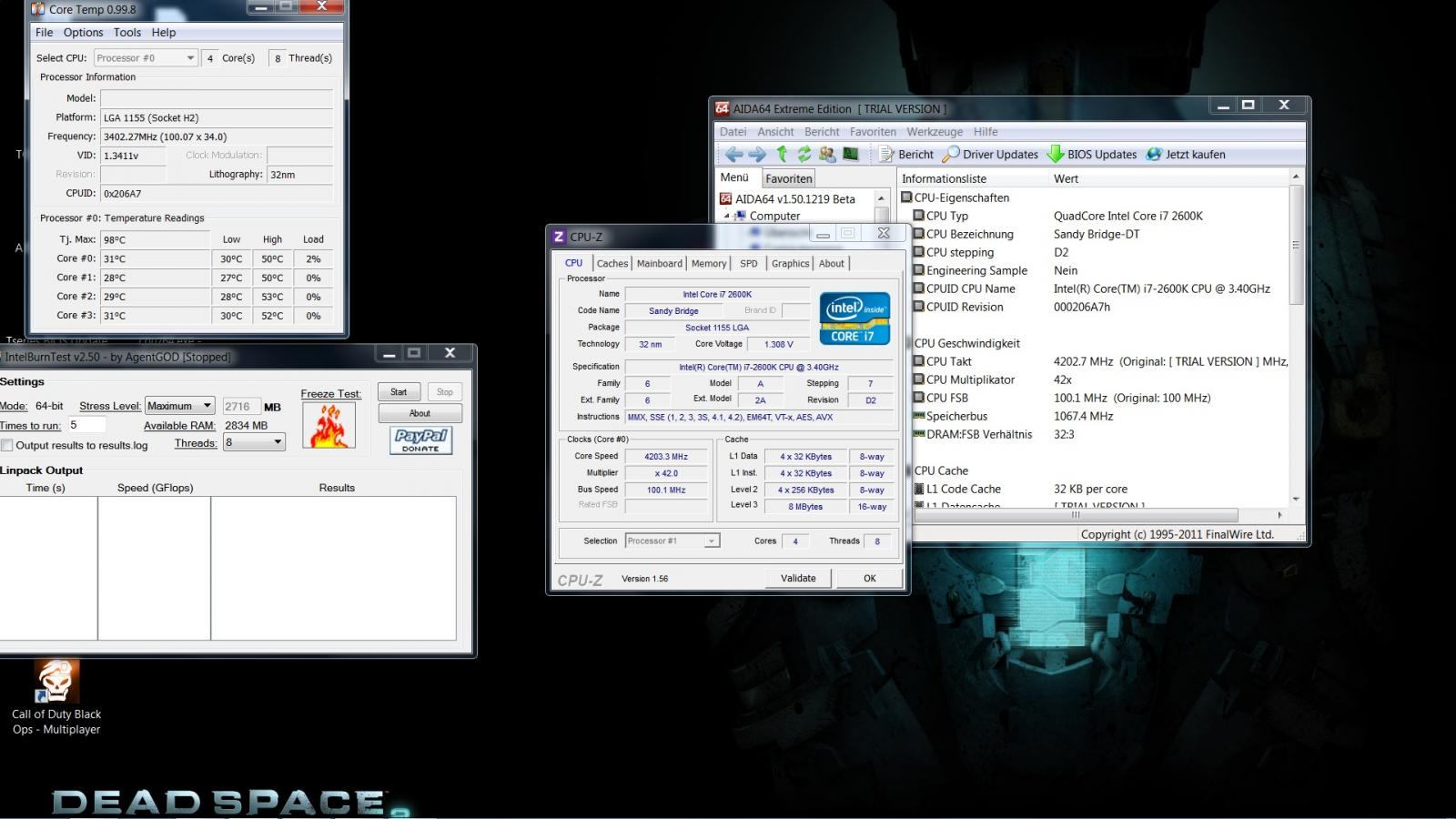
Task: Switch to the Graphics tab in CPU-Z
Action: (x=790, y=263)
